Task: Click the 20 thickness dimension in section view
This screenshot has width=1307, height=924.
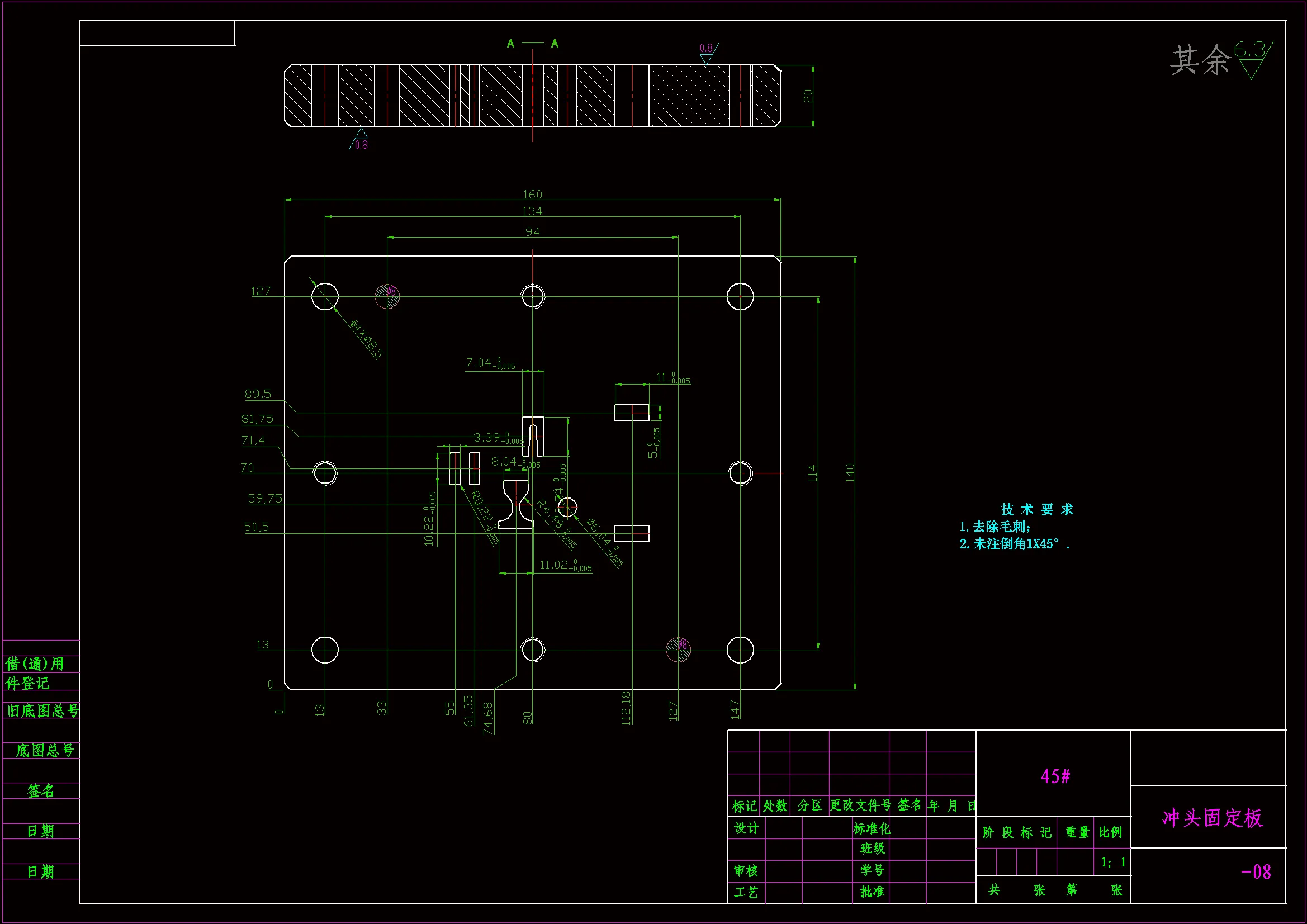Action: 808,96
